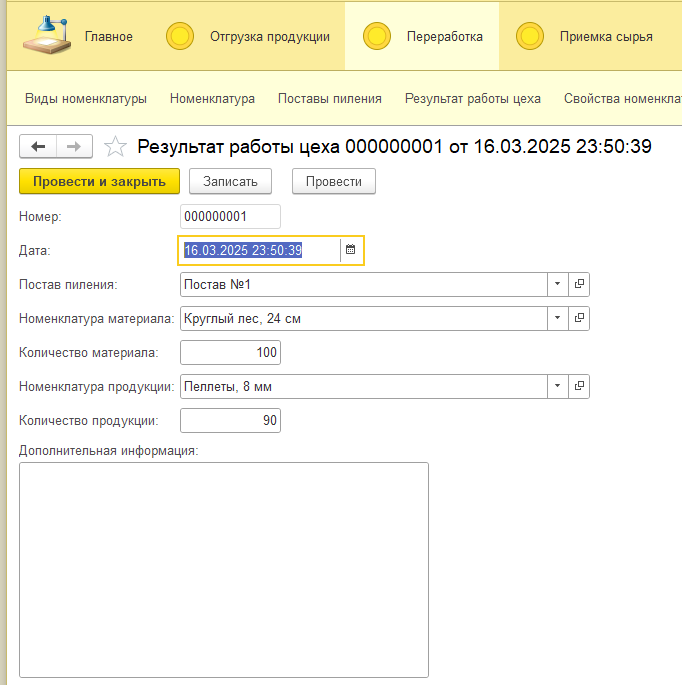The height and width of the screenshot is (685, 682).
Task: Open the Приемка сырья section
Action: (x=606, y=37)
